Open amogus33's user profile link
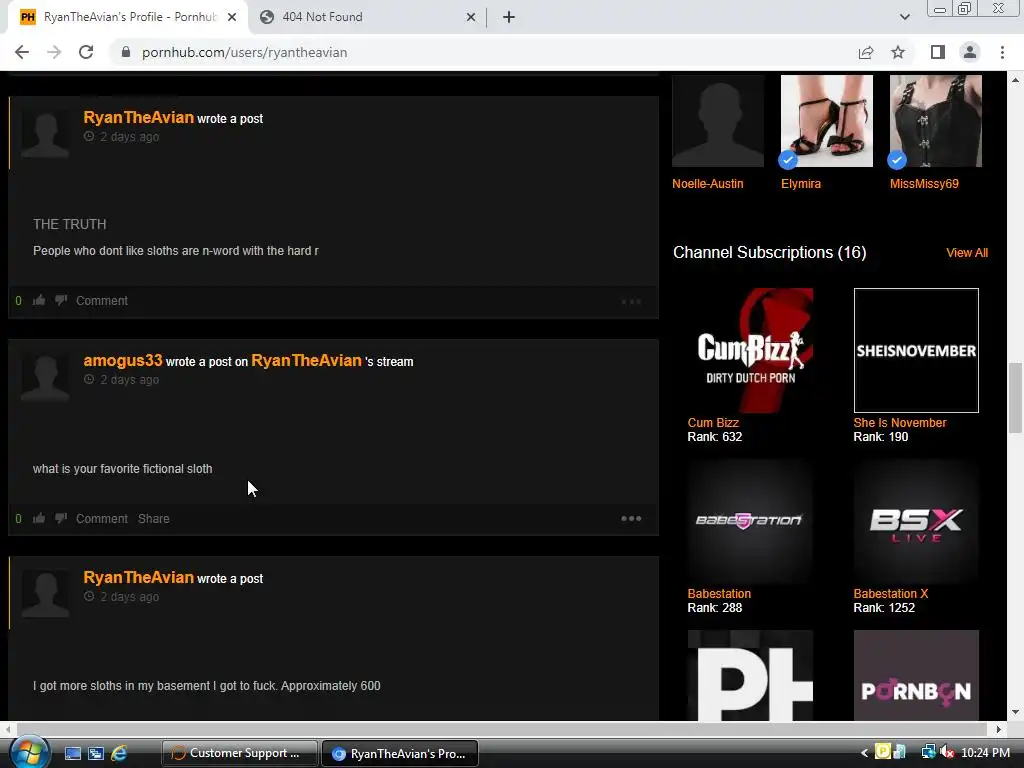The width and height of the screenshot is (1024, 768). pos(123,360)
